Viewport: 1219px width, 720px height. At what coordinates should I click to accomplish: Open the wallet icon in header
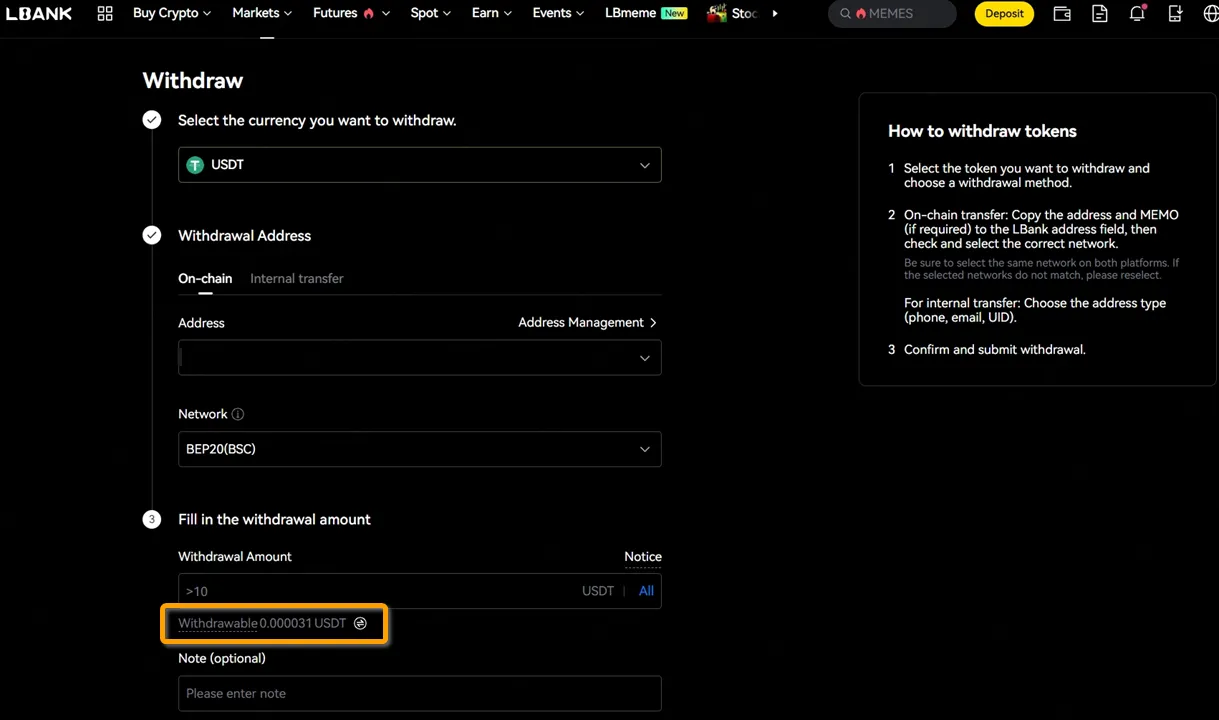pos(1062,14)
